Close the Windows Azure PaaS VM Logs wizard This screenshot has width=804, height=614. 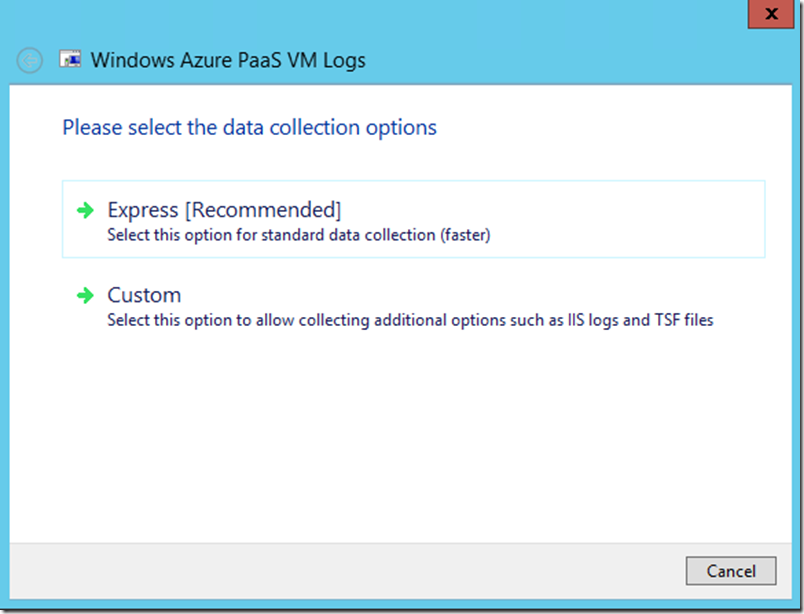[x=770, y=14]
